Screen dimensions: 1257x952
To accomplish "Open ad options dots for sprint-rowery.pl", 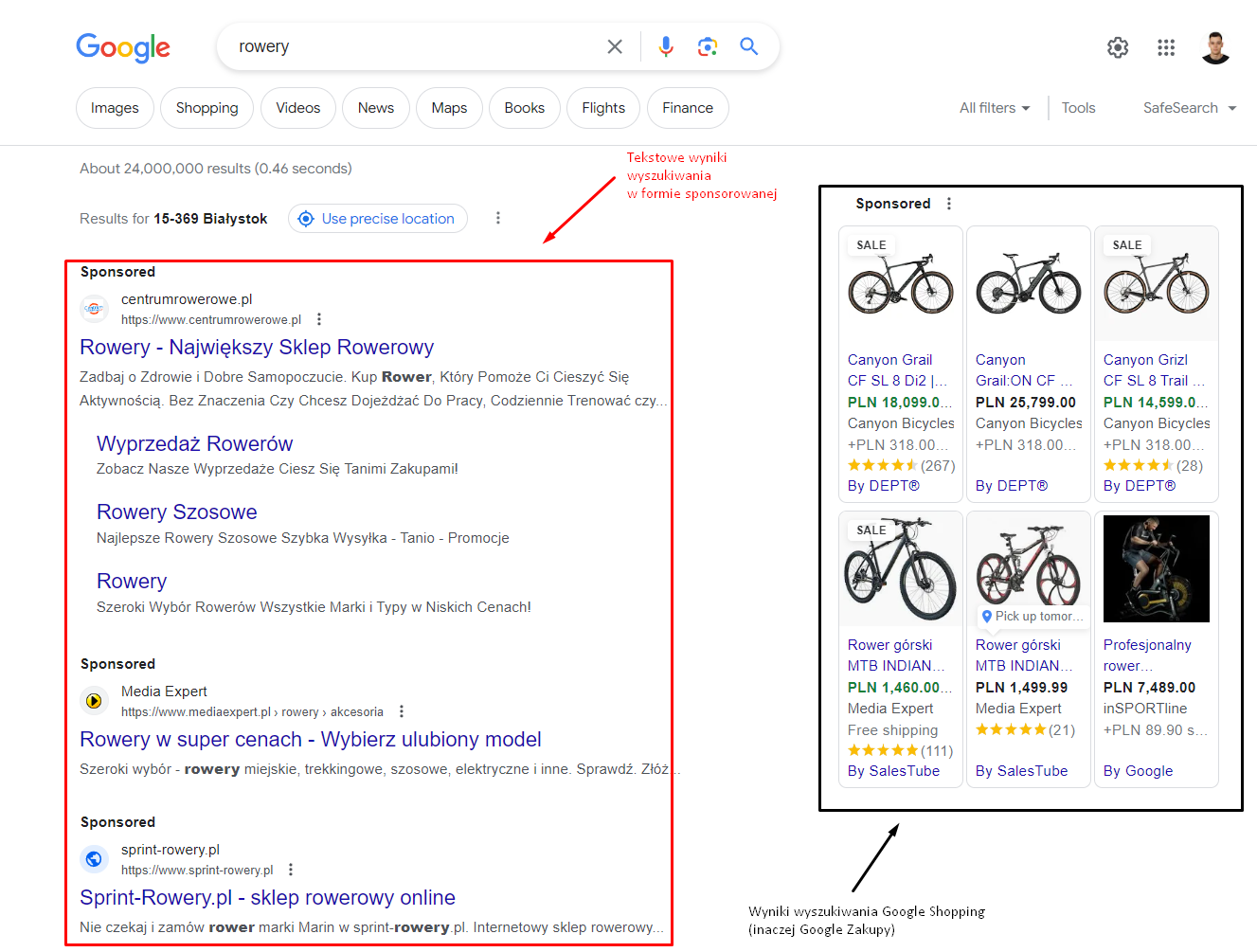I will pyautogui.click(x=291, y=870).
